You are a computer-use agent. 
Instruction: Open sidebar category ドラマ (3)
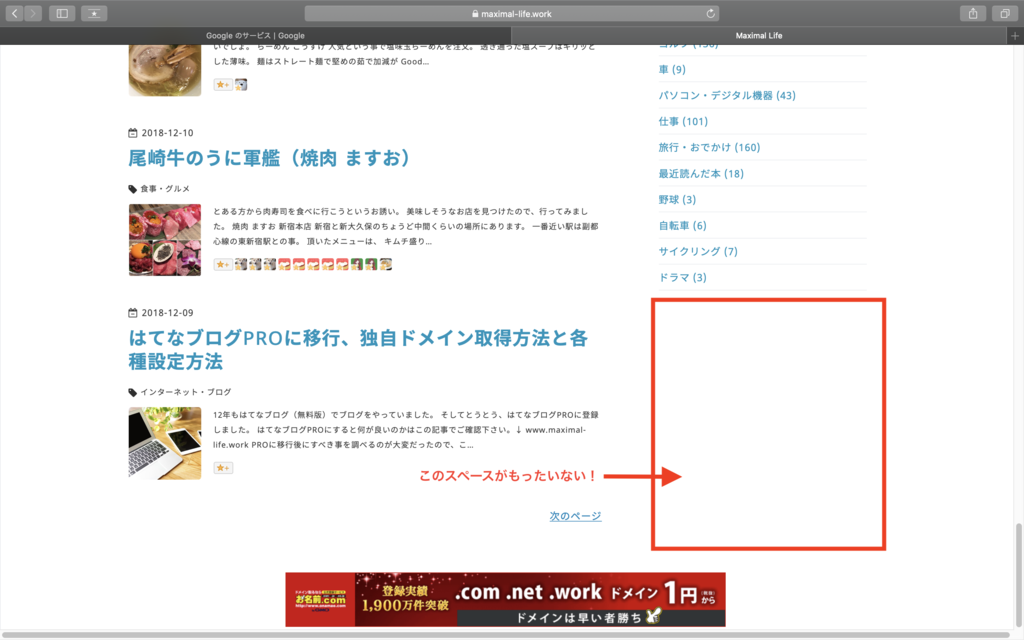[x=682, y=278]
